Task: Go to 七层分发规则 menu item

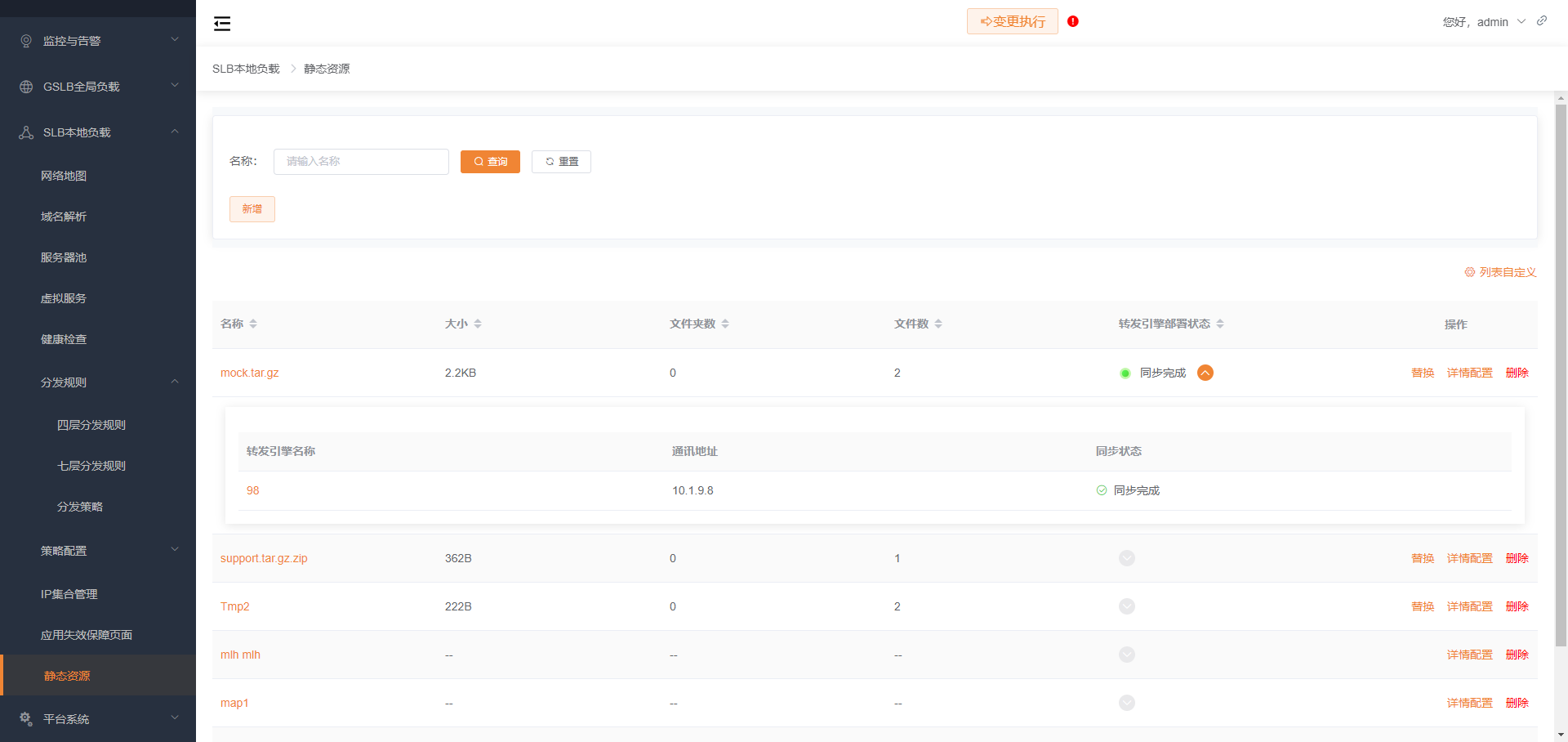Action: 91,466
